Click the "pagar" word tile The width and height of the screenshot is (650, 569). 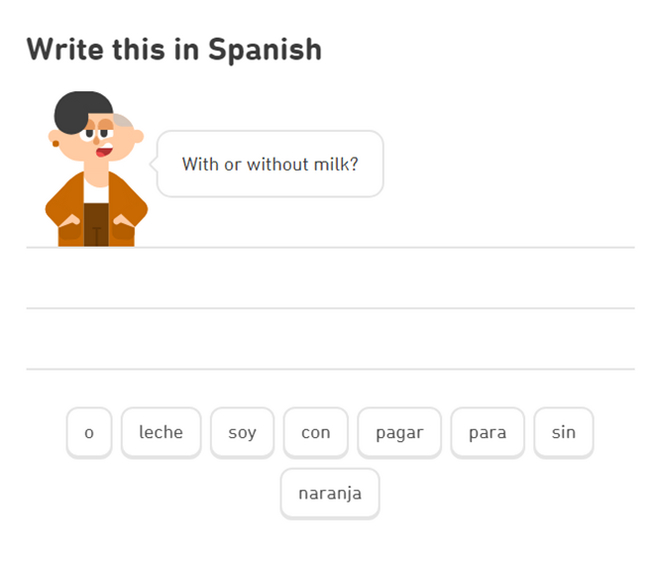pos(399,433)
